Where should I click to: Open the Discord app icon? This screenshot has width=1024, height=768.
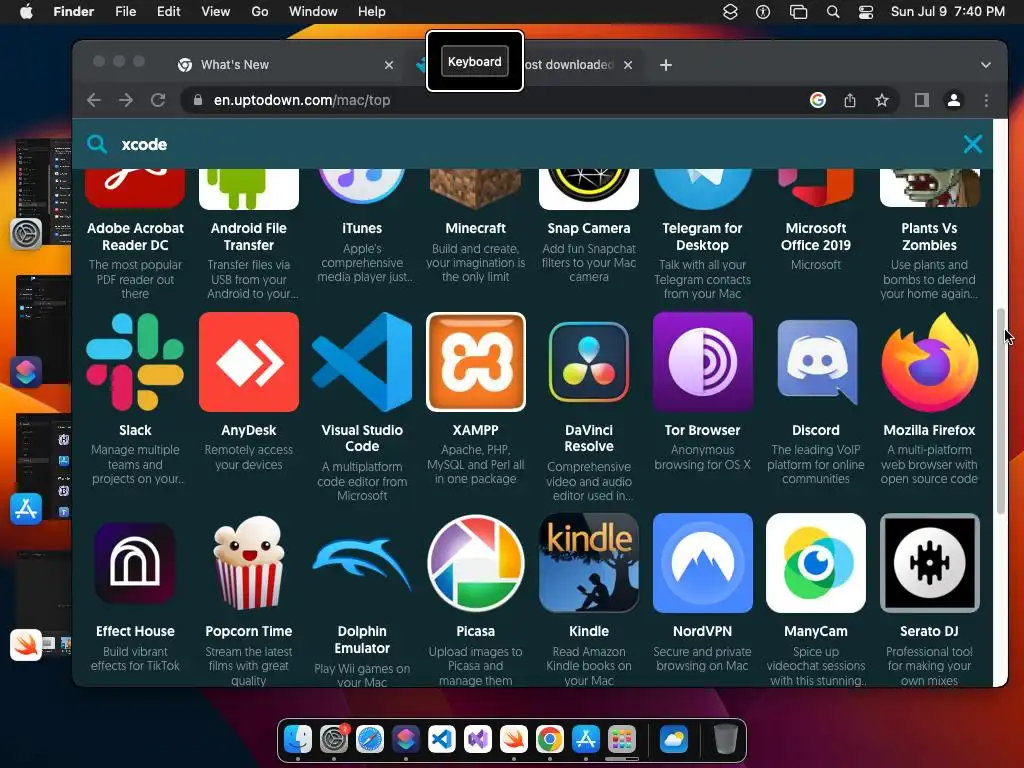click(x=816, y=362)
